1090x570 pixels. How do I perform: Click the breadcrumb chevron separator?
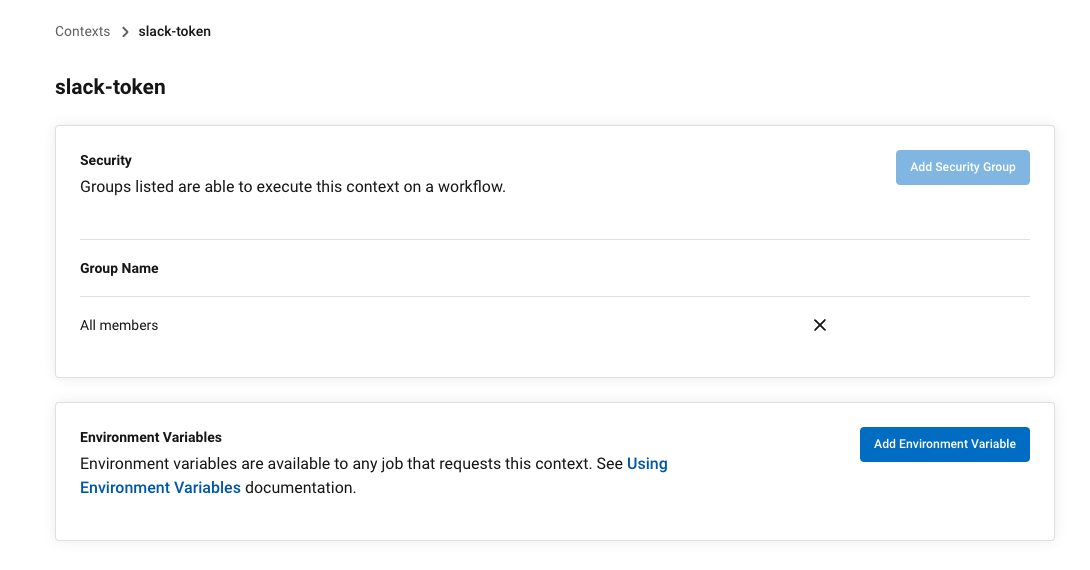[125, 32]
